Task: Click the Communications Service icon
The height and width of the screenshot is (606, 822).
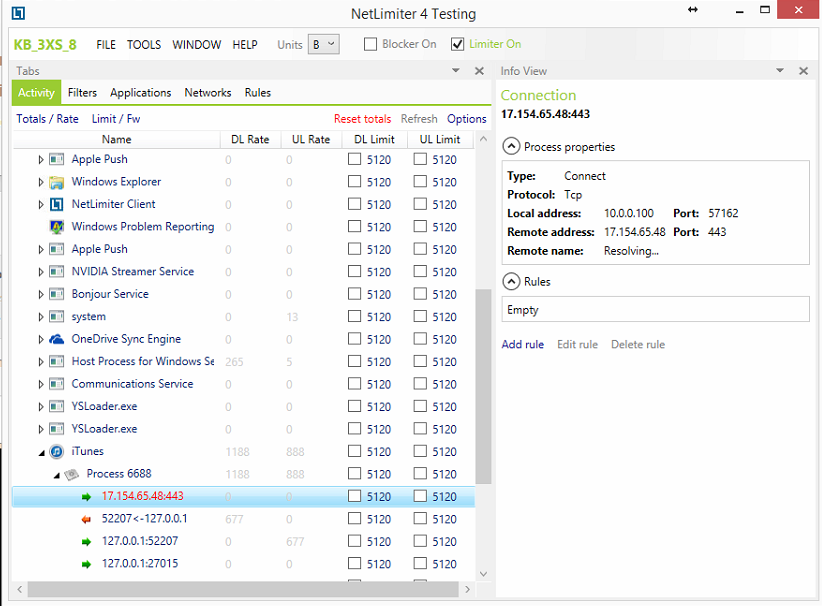Action: click(57, 384)
